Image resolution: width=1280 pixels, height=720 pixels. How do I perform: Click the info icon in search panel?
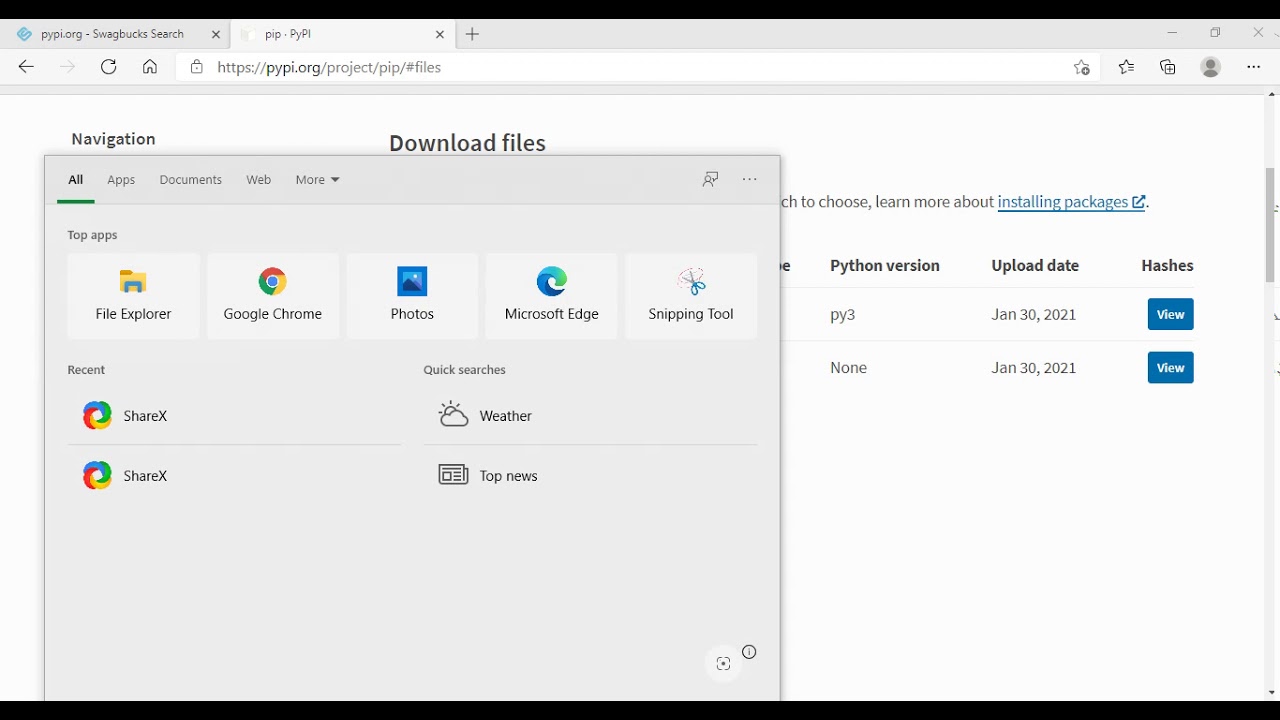(x=749, y=652)
